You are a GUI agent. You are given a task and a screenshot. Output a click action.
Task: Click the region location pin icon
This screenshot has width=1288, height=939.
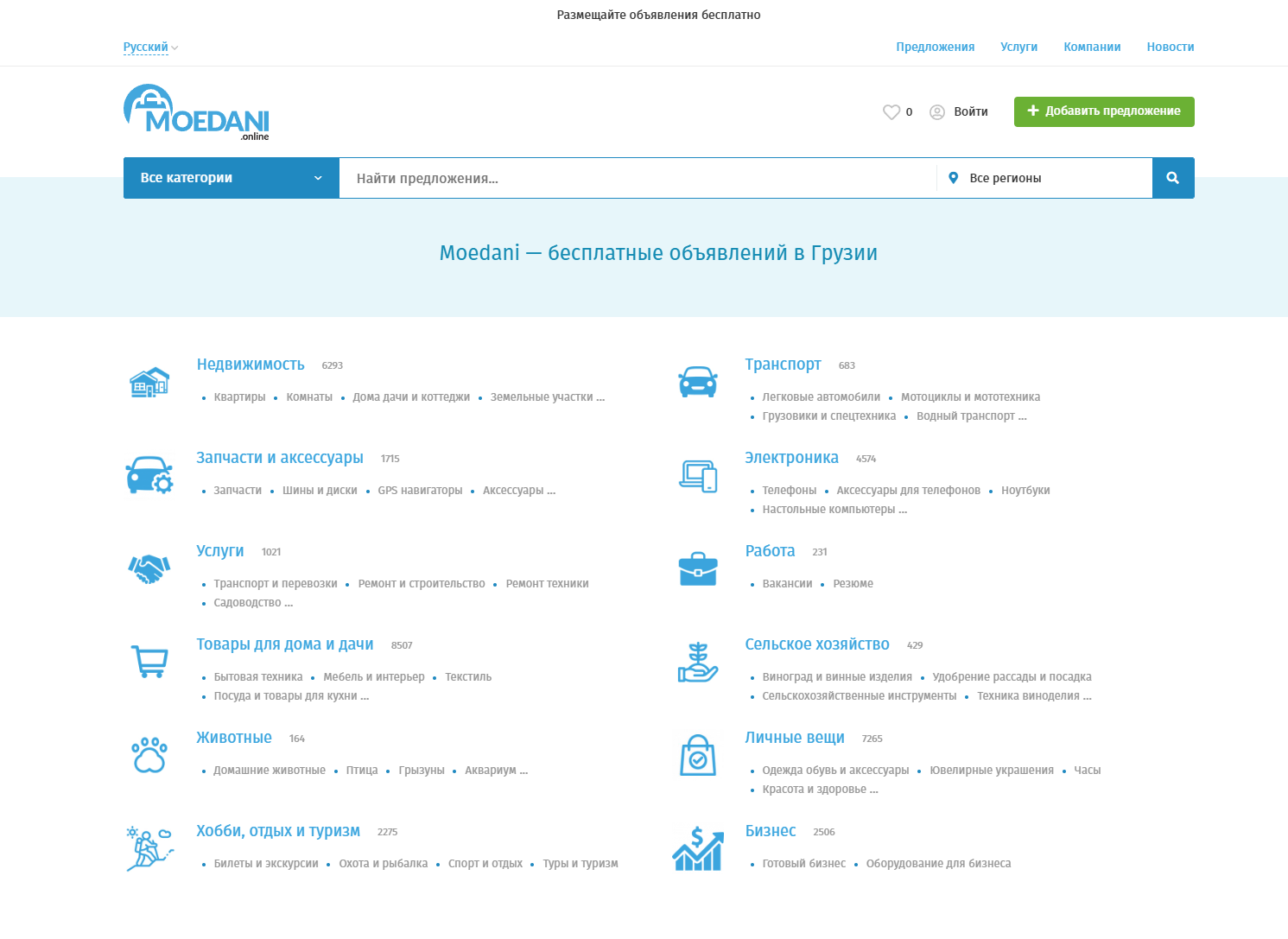tap(953, 178)
